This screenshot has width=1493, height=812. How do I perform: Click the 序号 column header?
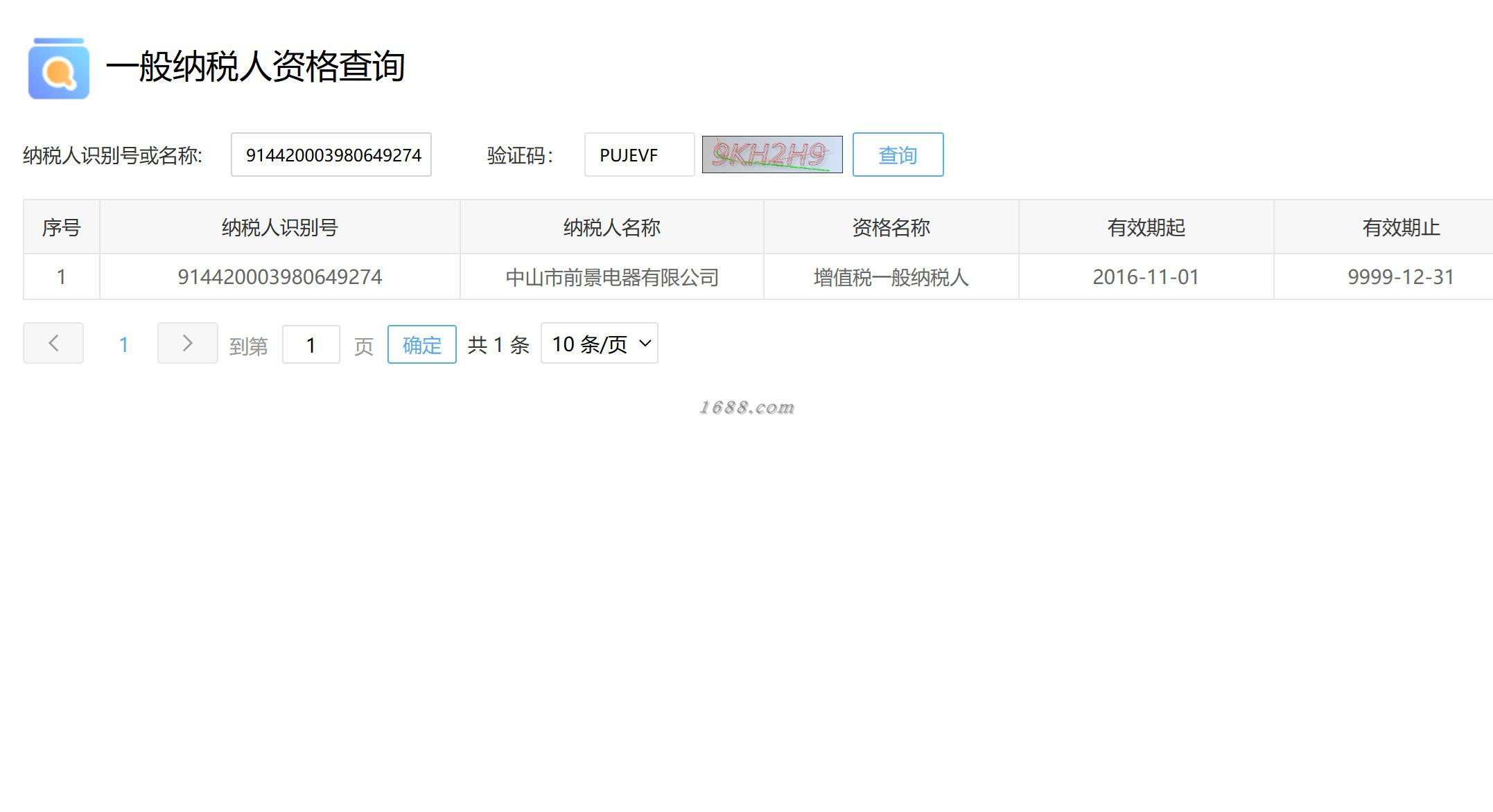pyautogui.click(x=62, y=227)
